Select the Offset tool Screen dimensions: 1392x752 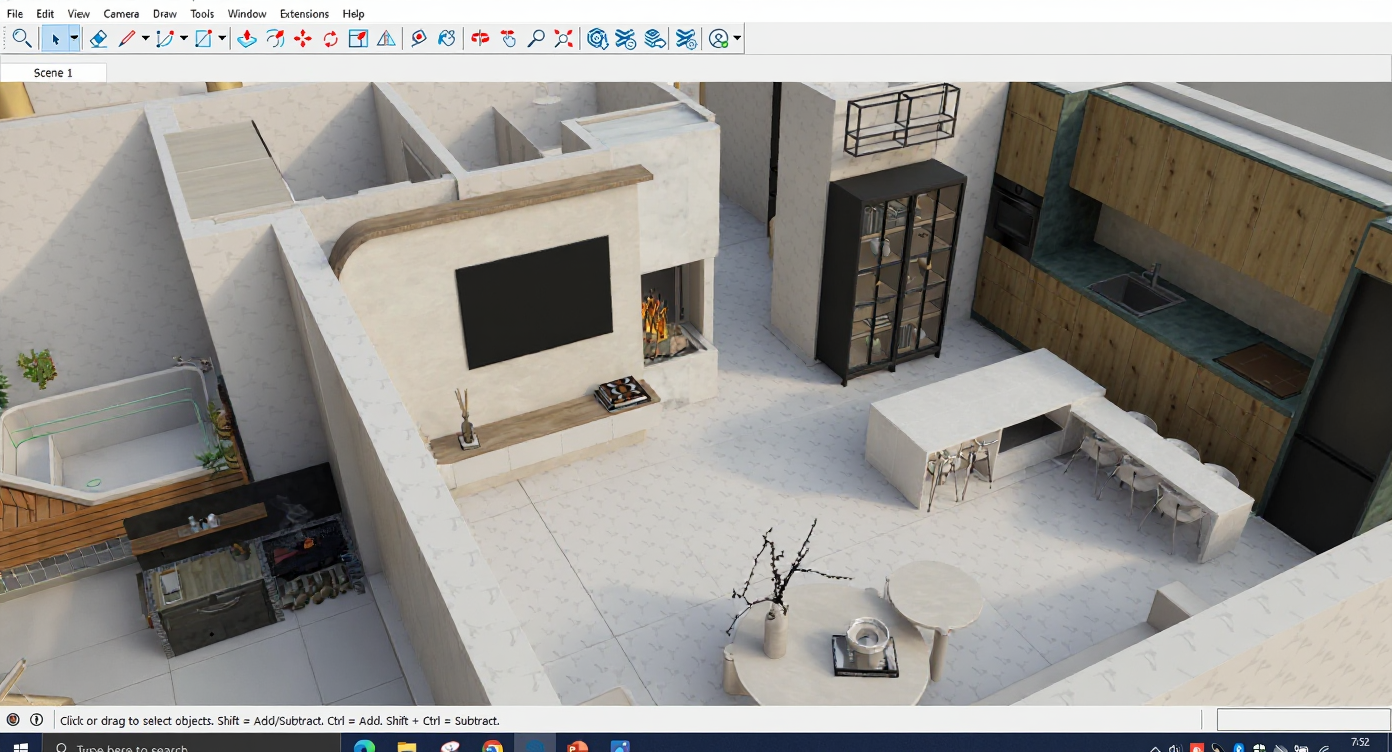(x=275, y=39)
